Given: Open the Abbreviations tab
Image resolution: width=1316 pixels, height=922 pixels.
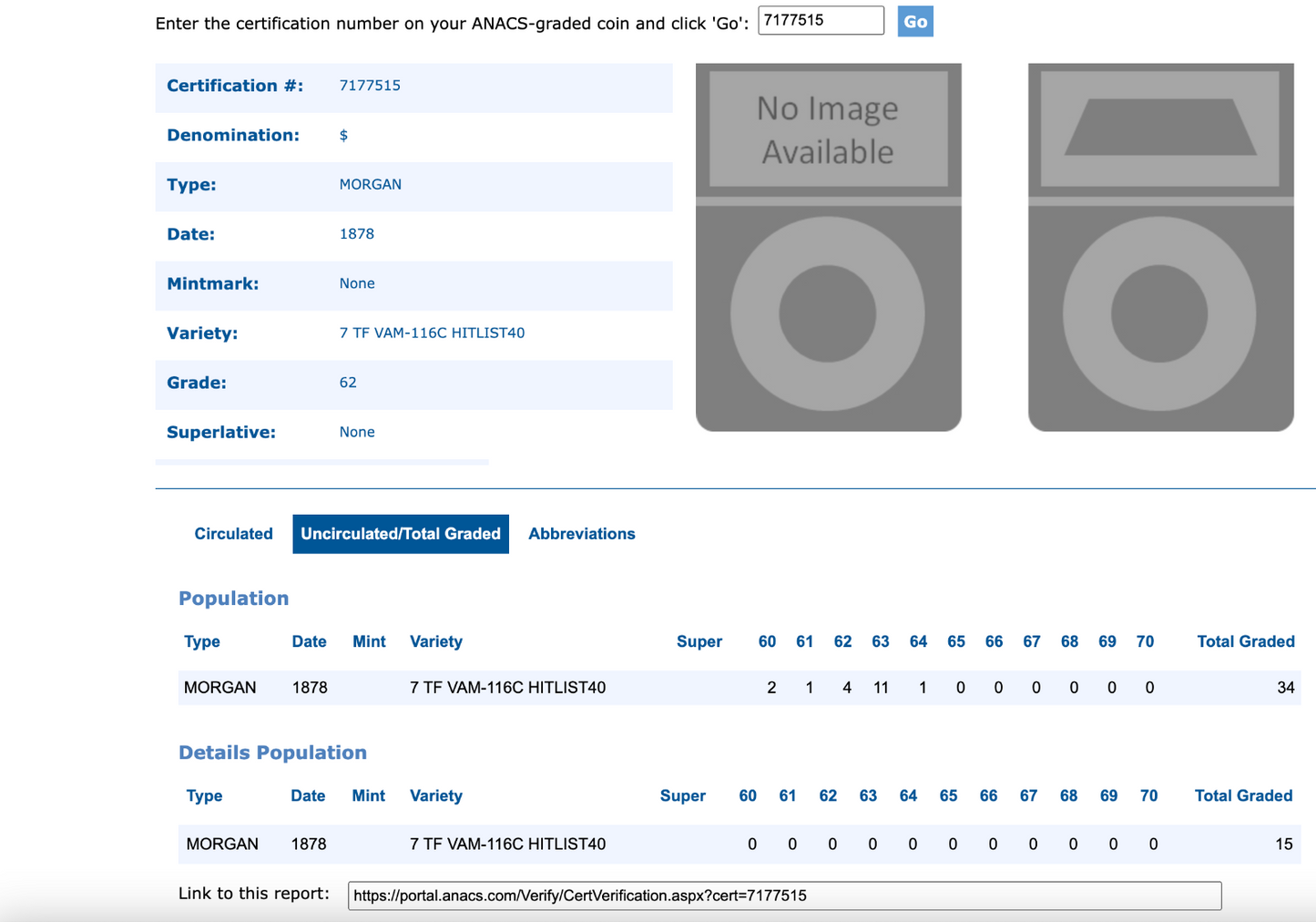Looking at the screenshot, I should click(x=581, y=534).
